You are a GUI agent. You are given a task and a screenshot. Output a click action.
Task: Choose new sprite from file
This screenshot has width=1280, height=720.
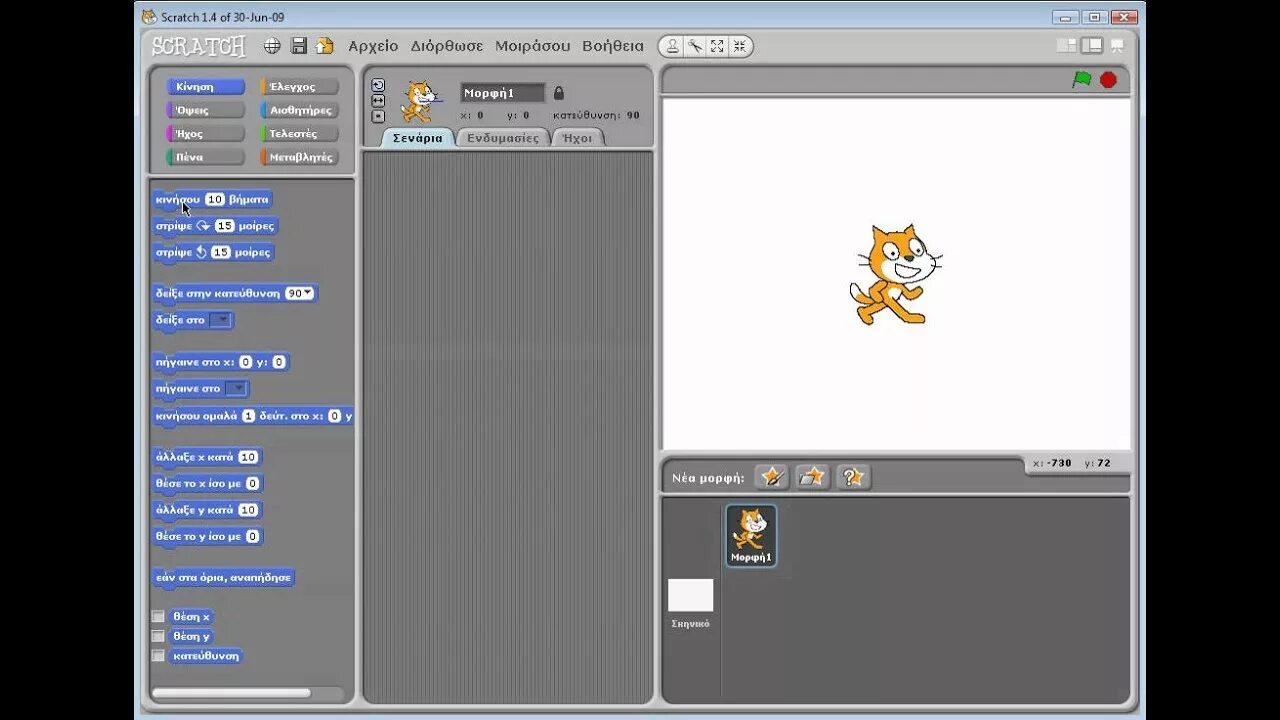[812, 477]
